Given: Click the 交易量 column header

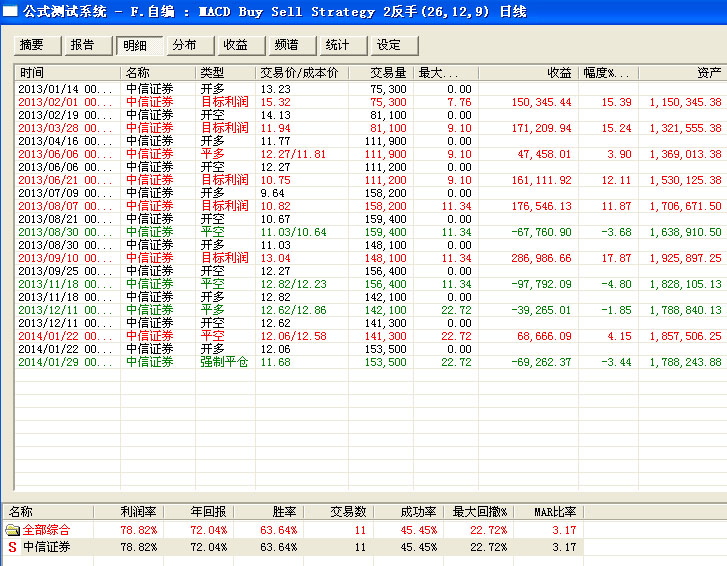Looking at the screenshot, I should click(381, 73).
